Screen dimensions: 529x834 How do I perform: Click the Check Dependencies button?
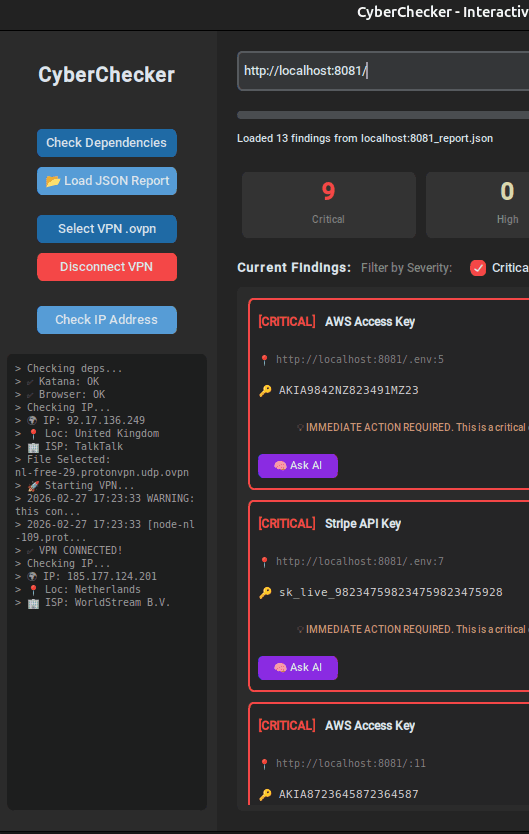[106, 143]
